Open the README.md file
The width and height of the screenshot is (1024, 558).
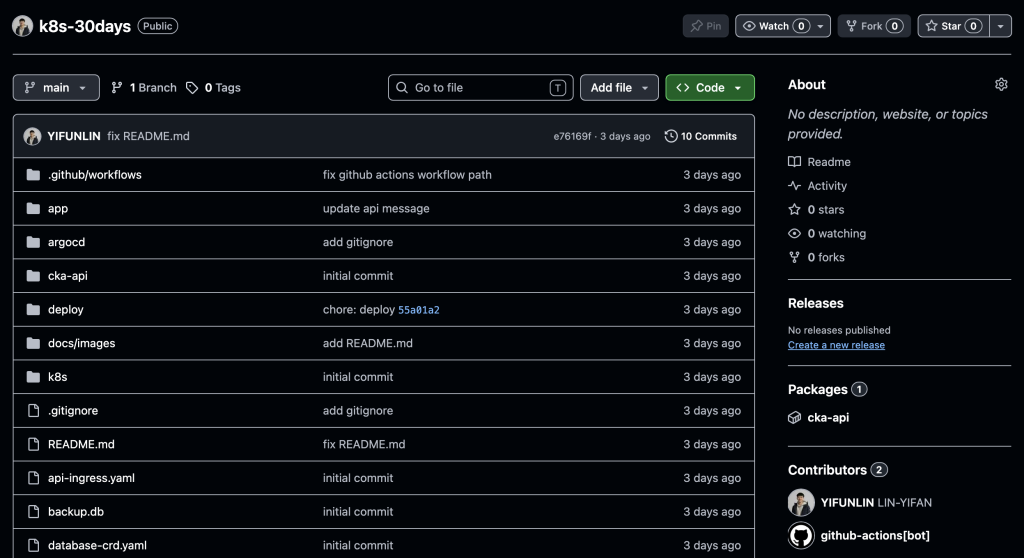coord(81,444)
